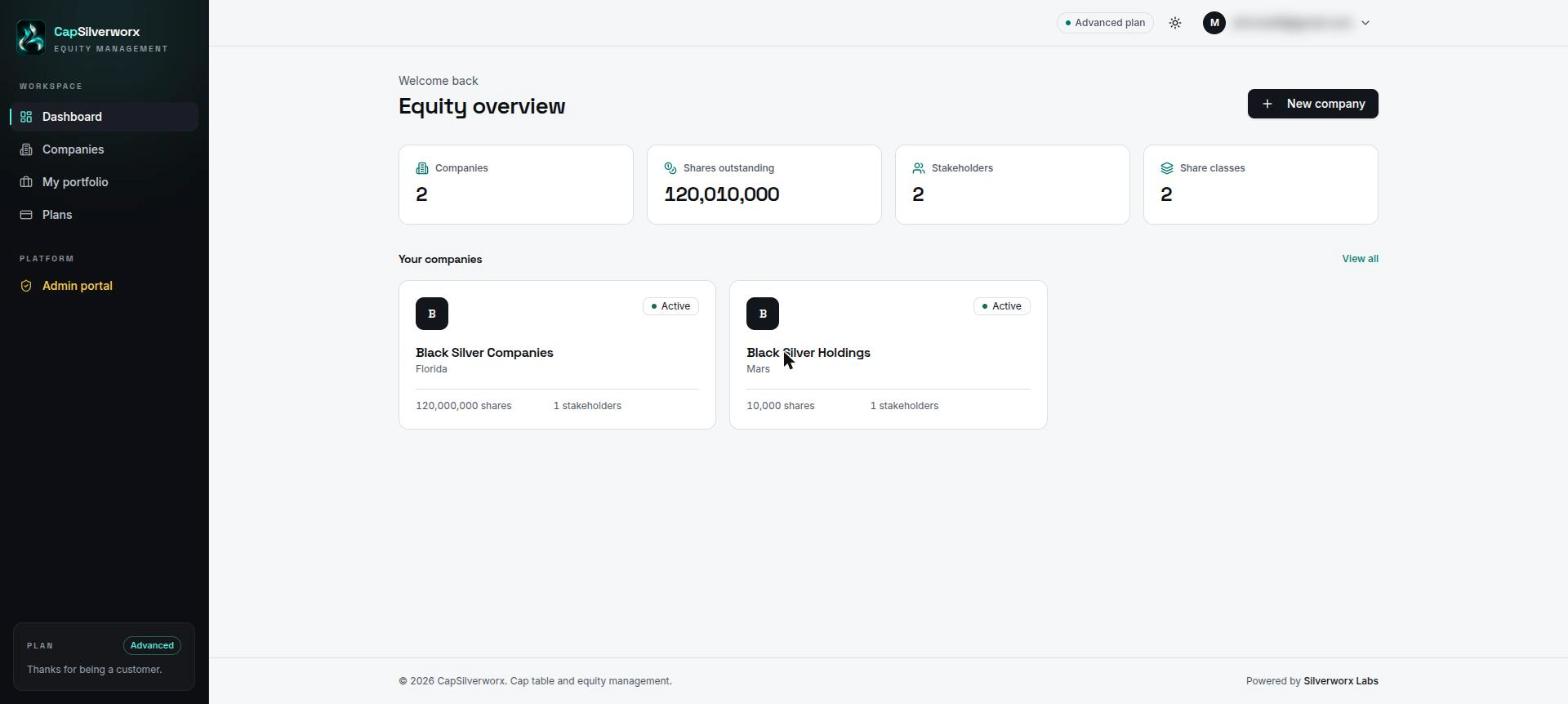The image size is (1568, 704).
Task: Click the 120,010,000 shares outstanding value
Action: point(722,194)
